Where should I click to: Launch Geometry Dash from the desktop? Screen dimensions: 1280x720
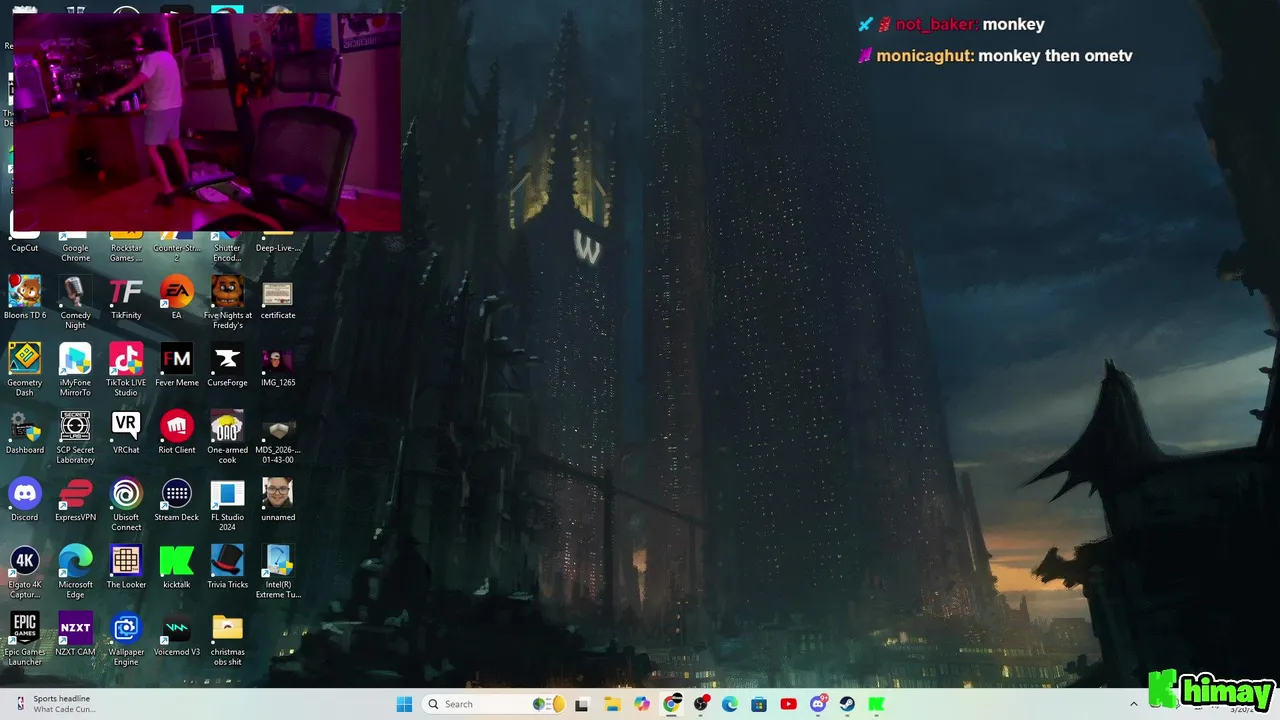tap(25, 370)
